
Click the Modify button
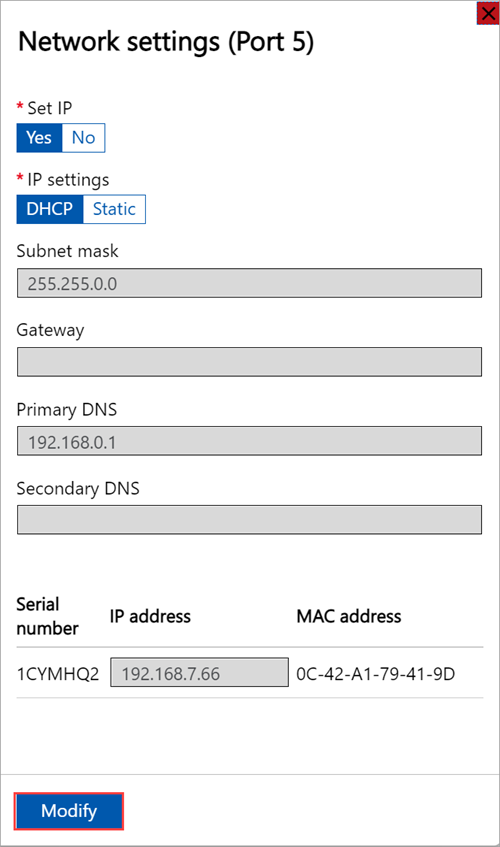(x=69, y=811)
